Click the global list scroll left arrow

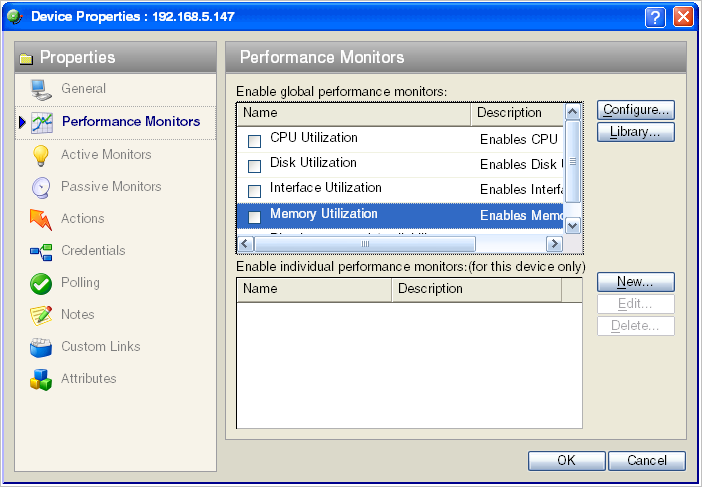click(x=244, y=244)
